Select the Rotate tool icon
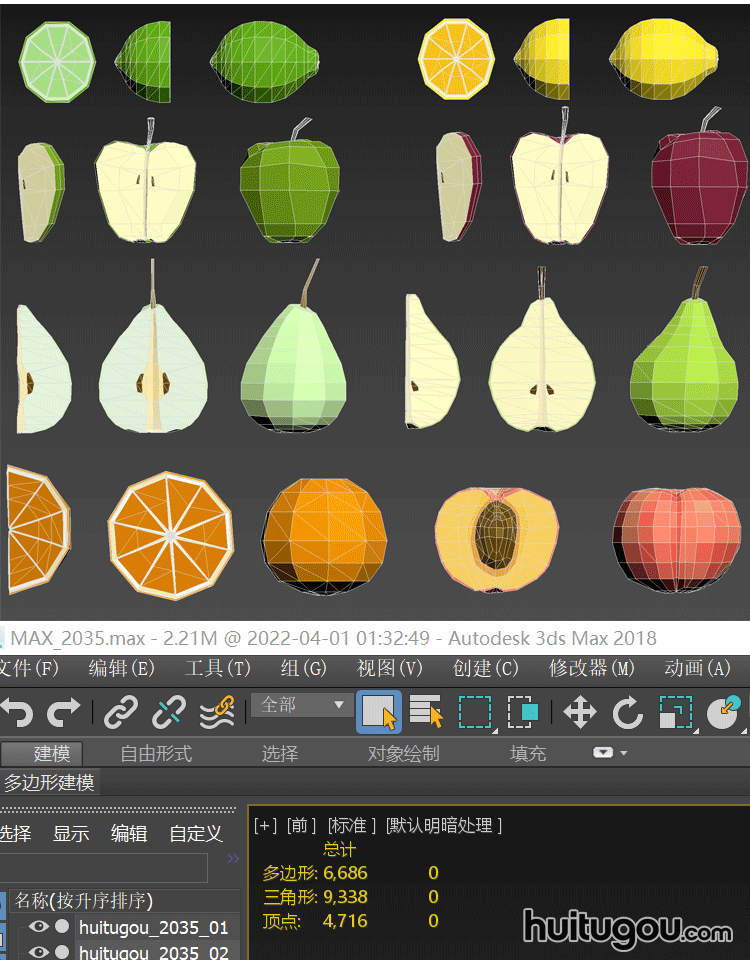The image size is (750, 960). (x=627, y=713)
